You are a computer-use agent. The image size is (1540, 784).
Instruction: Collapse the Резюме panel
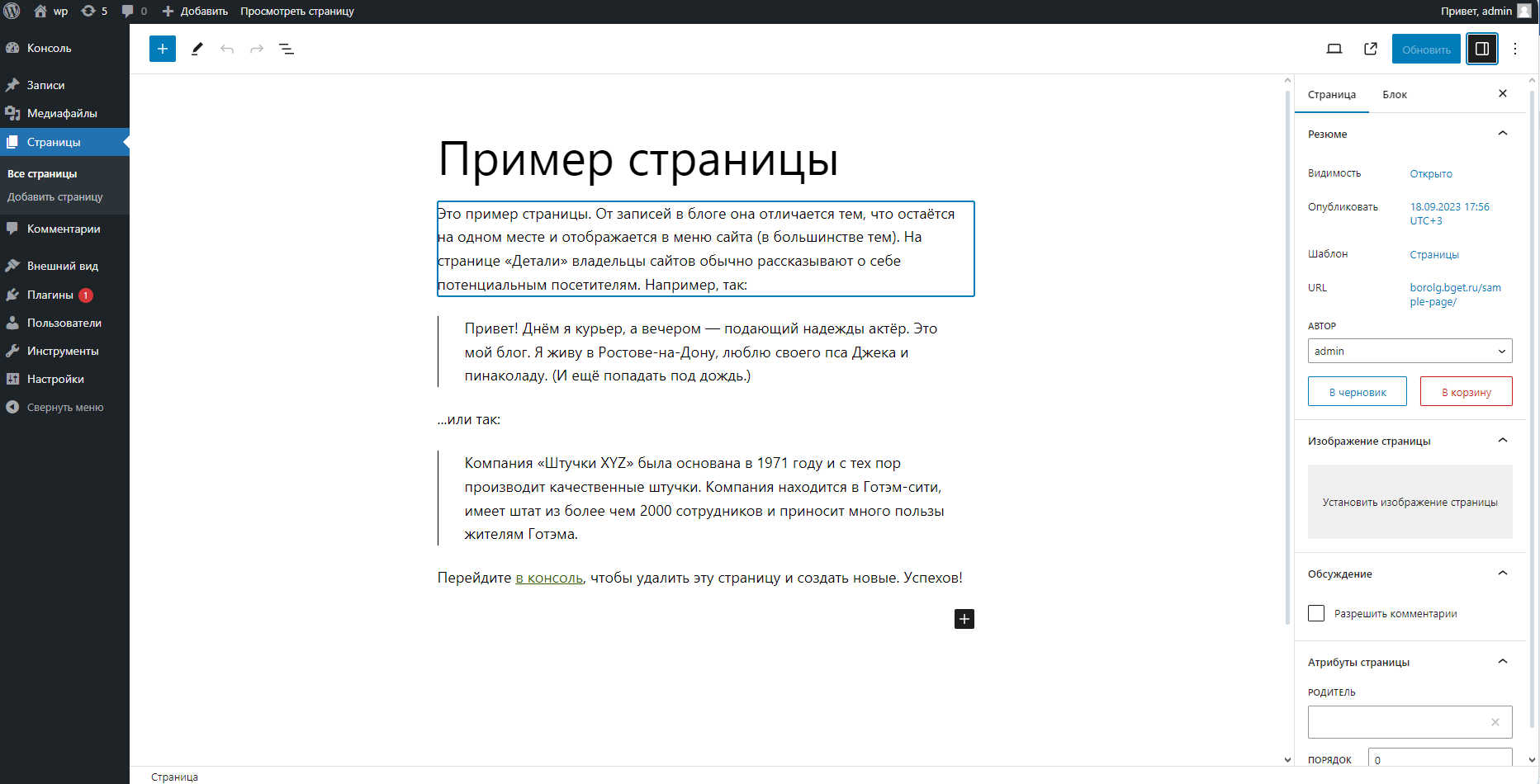1502,134
